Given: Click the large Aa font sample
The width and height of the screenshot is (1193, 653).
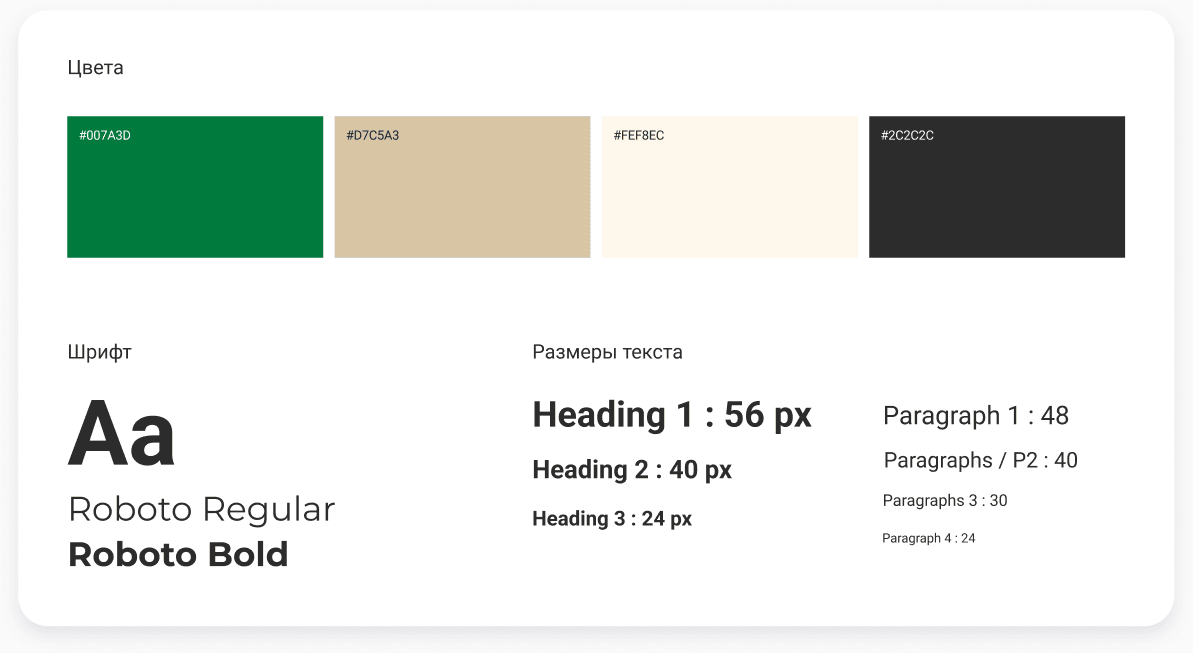Looking at the screenshot, I should click(x=122, y=432).
